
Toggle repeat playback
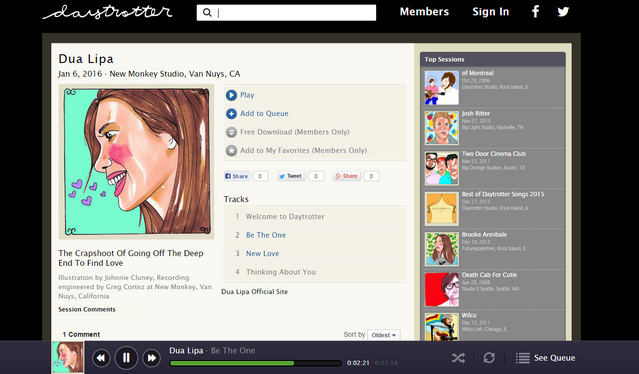point(489,358)
